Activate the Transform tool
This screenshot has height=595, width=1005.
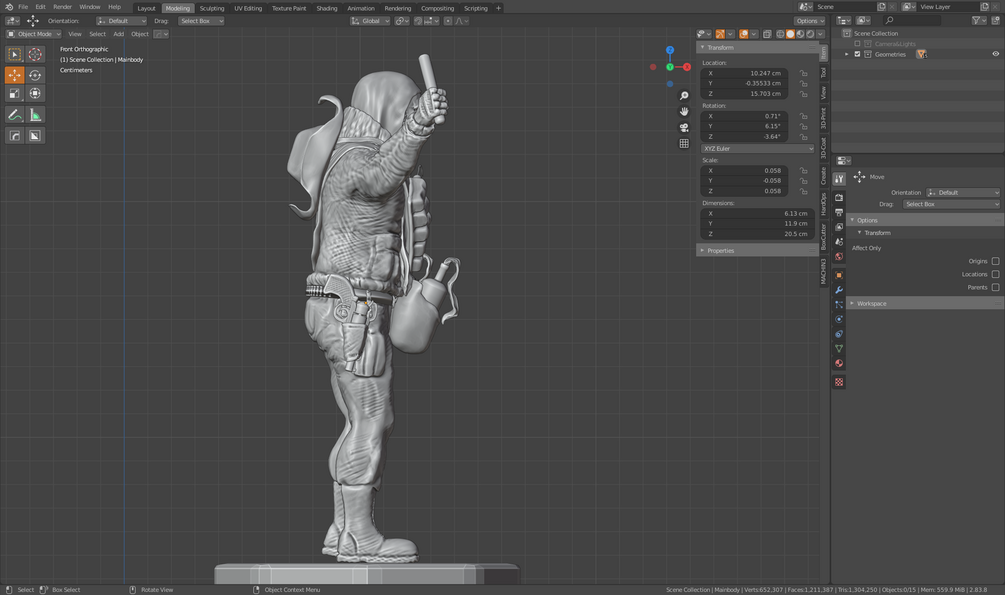pyautogui.click(x=35, y=94)
